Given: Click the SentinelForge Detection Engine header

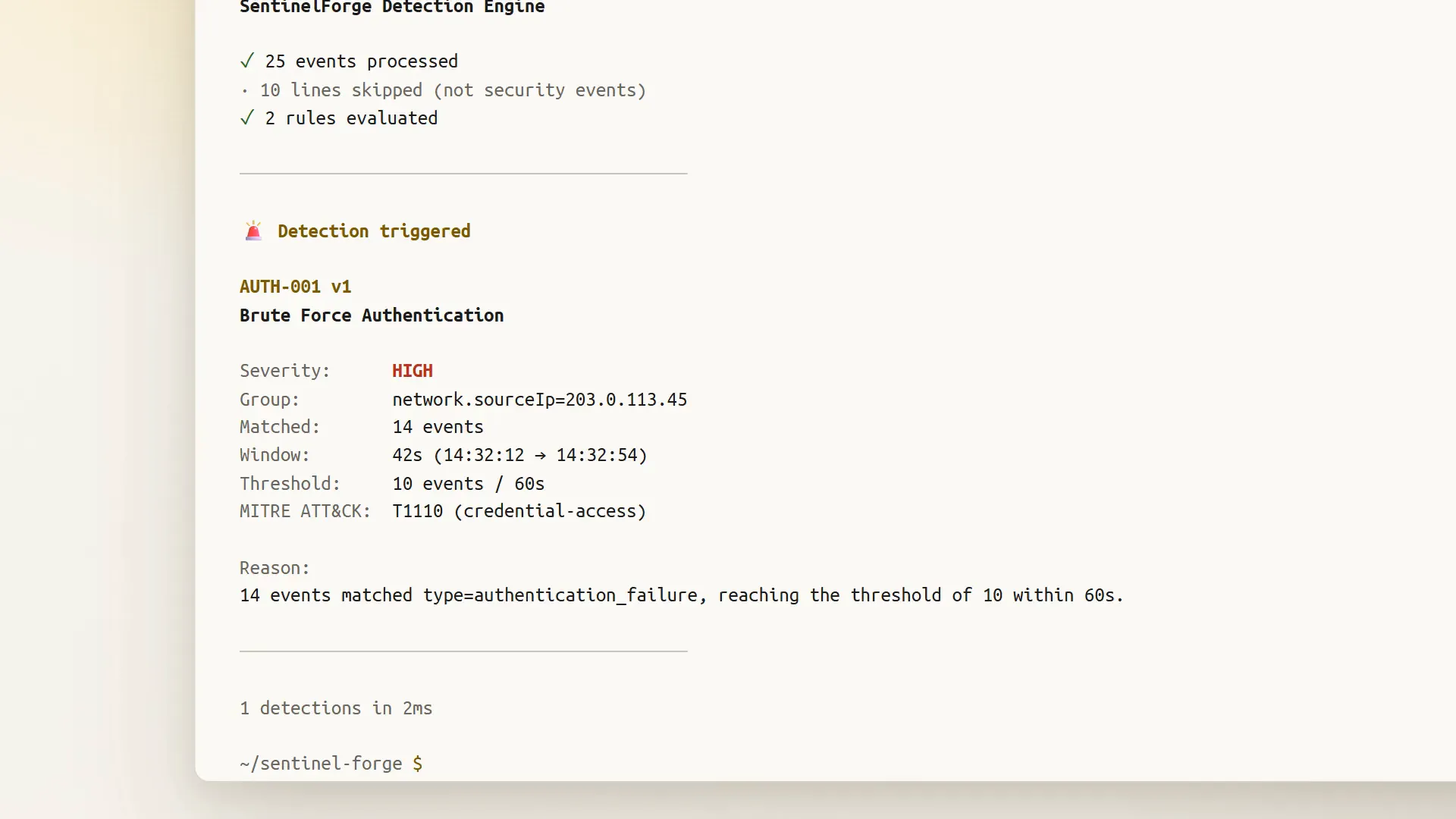Looking at the screenshot, I should [x=392, y=7].
